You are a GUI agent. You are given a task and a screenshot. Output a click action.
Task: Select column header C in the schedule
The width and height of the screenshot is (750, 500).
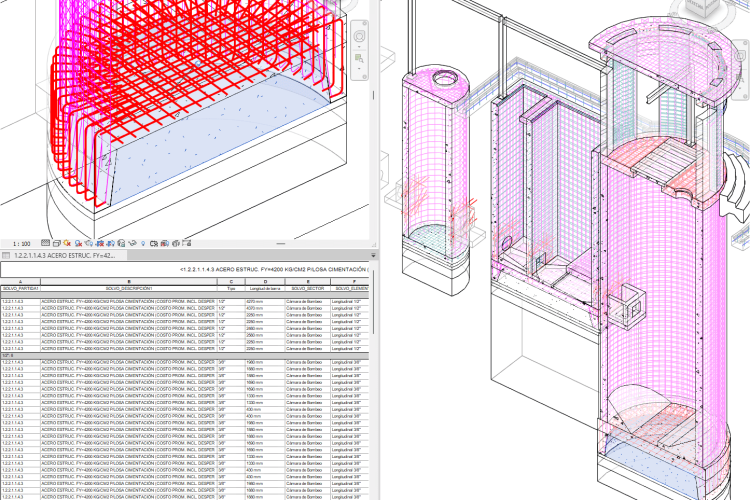[232, 282]
